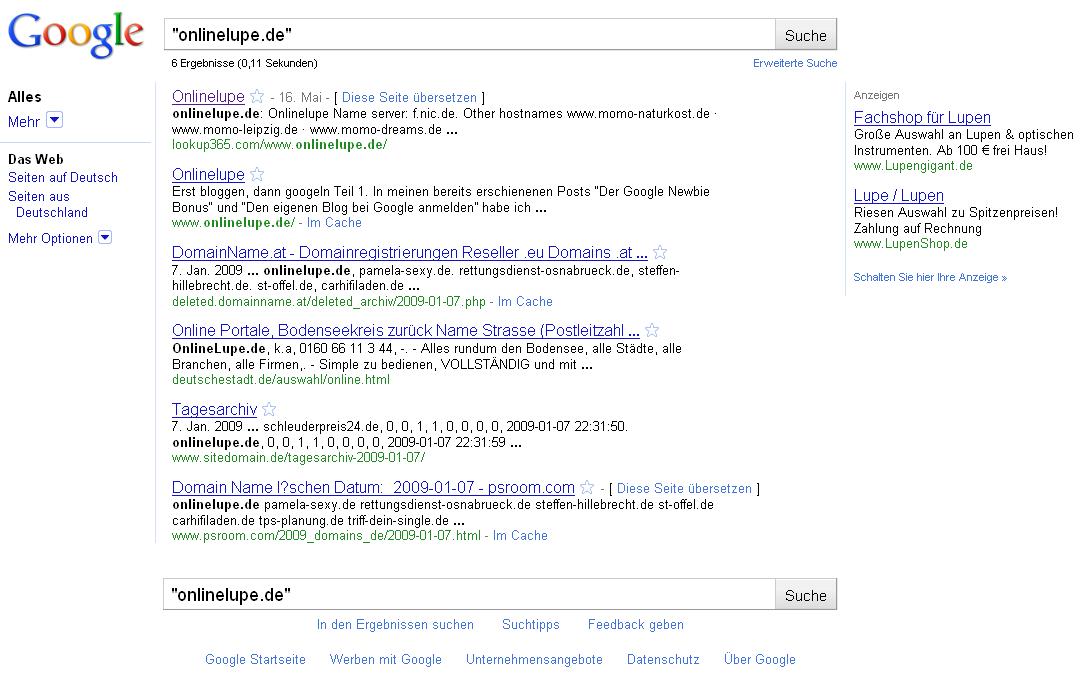Image resolution: width=1085 pixels, height=673 pixels.
Task: Open DomainName.at Domainregistrierungen result
Action: (410, 253)
